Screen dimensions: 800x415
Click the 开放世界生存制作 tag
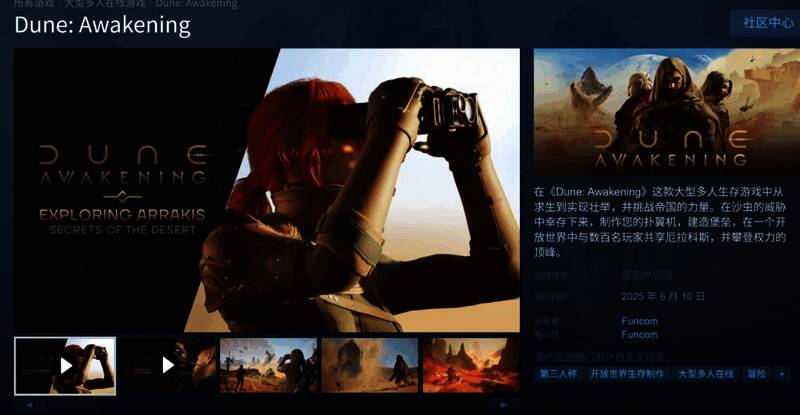coord(626,374)
